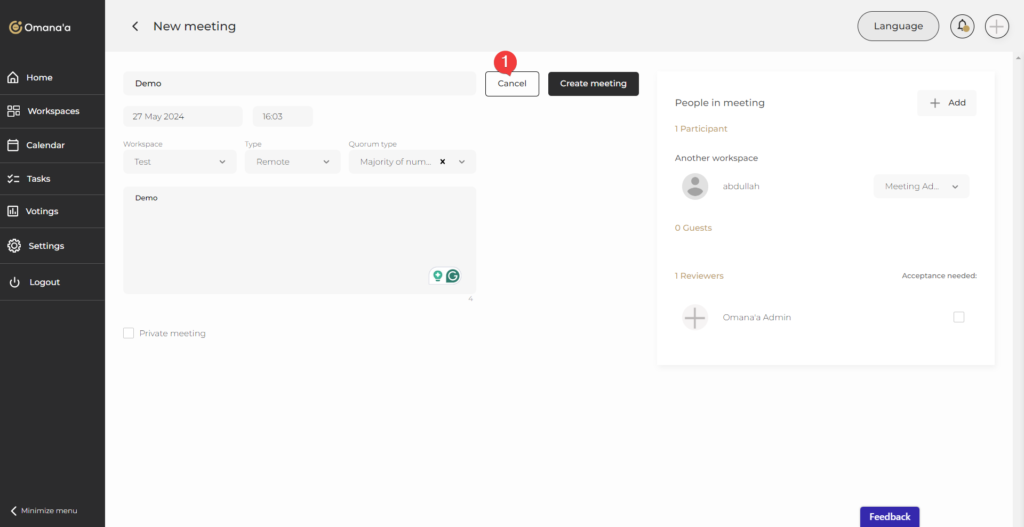The image size is (1024, 527).
Task: Click the Grammarly icon in description box
Action: click(453, 276)
